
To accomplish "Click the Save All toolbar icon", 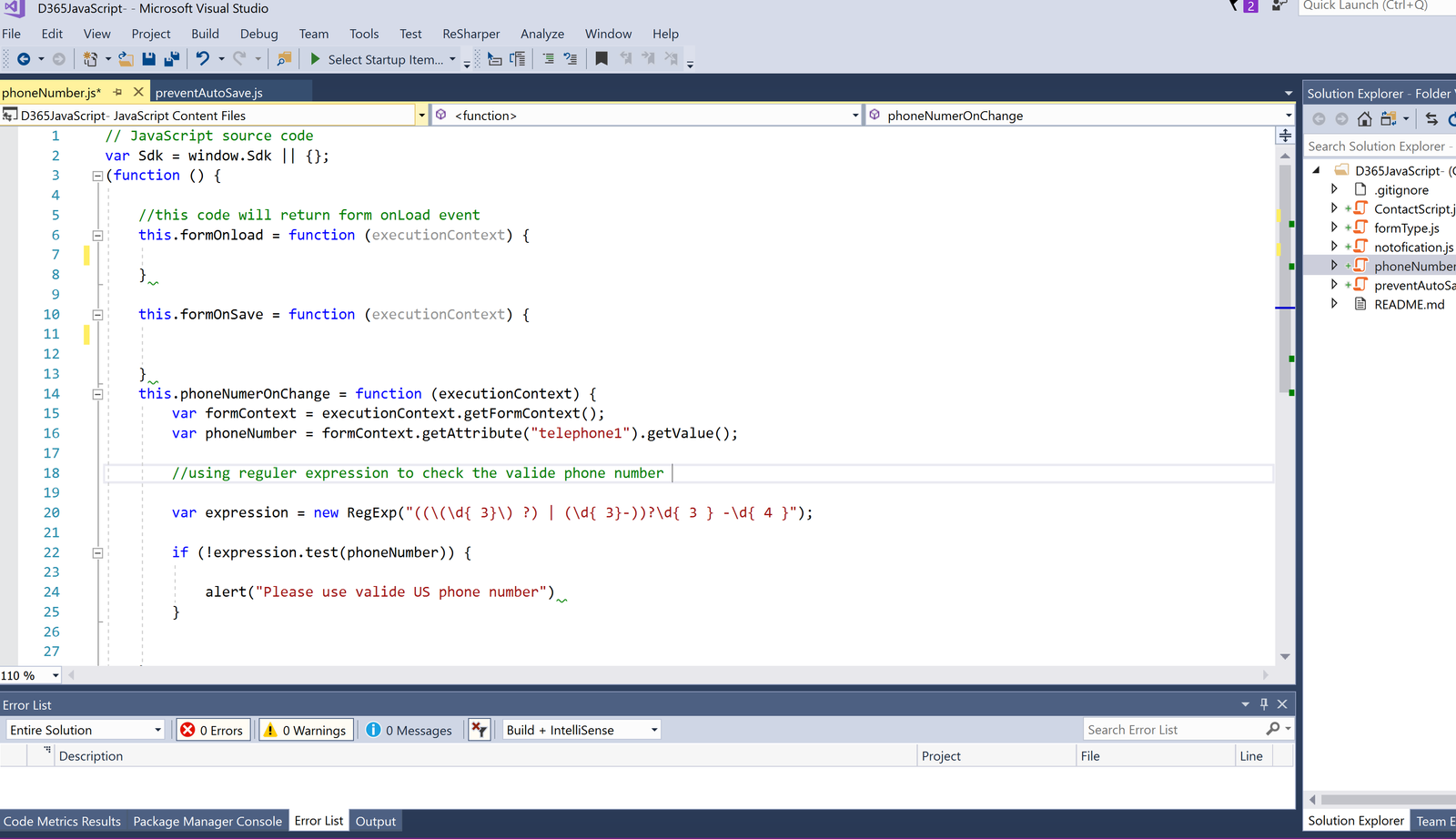I will 171,59.
